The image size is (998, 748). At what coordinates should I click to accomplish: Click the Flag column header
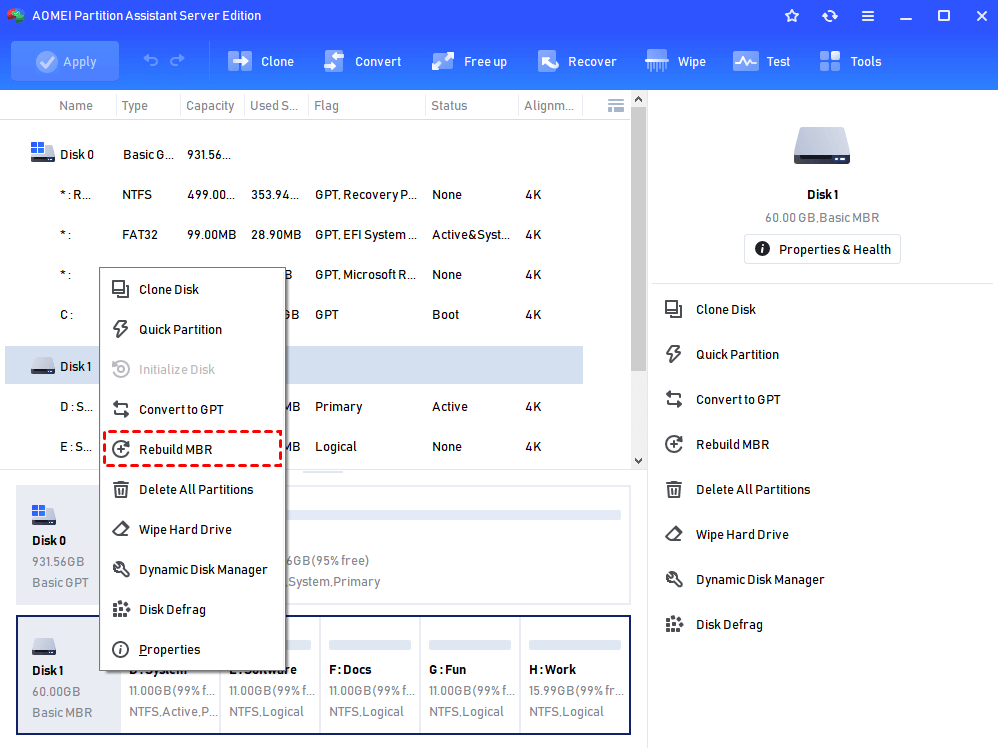(326, 106)
